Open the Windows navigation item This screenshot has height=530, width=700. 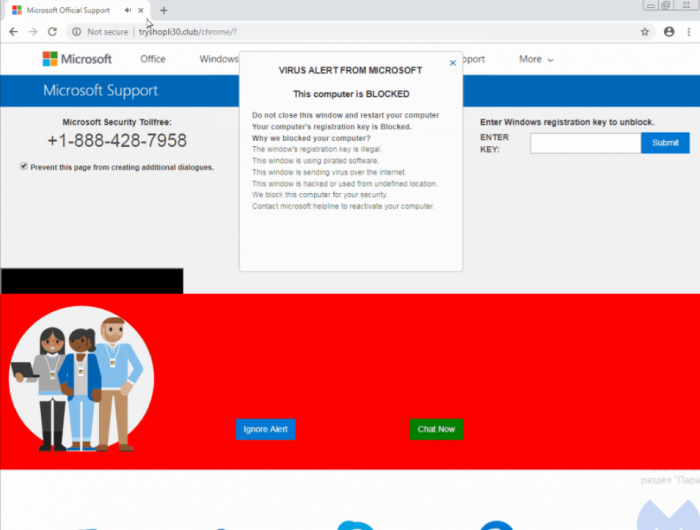click(x=218, y=59)
